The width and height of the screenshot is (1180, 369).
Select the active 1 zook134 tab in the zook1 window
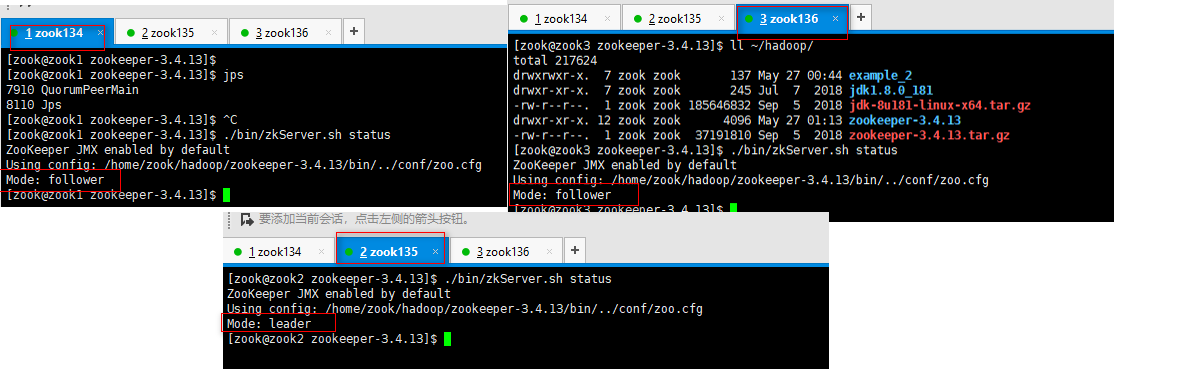(56, 33)
